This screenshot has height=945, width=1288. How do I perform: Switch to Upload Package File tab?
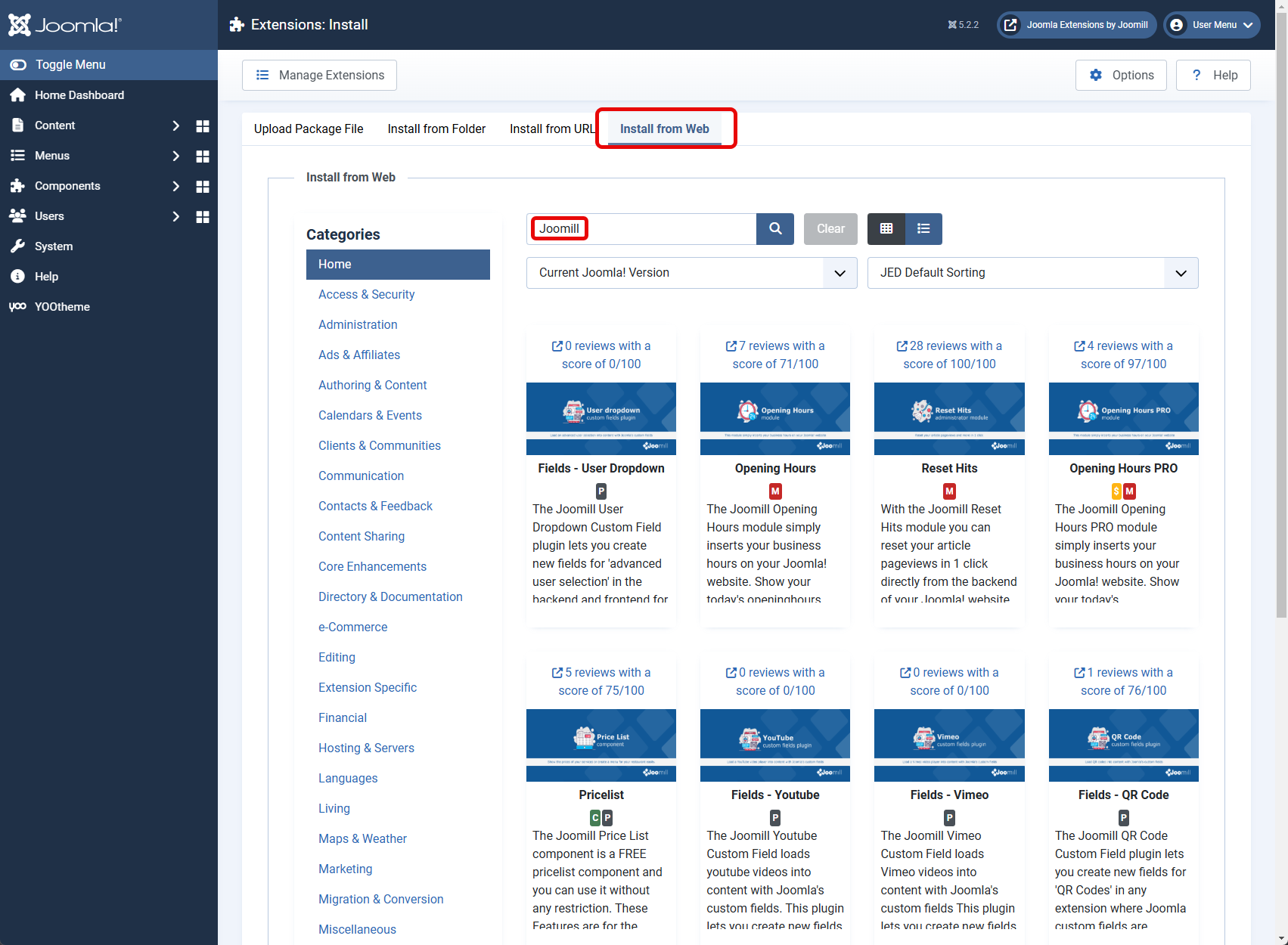point(309,129)
